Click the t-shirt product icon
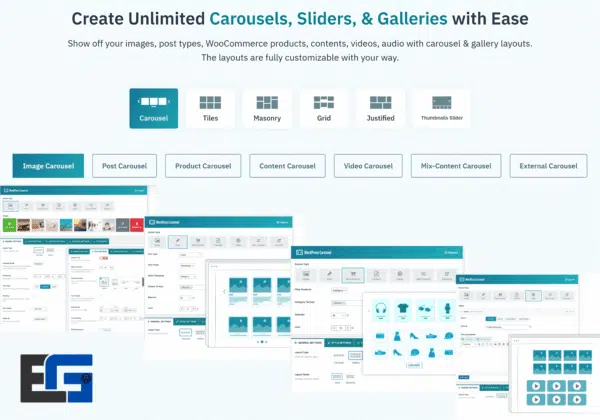This screenshot has width=600, height=420. pos(403,310)
